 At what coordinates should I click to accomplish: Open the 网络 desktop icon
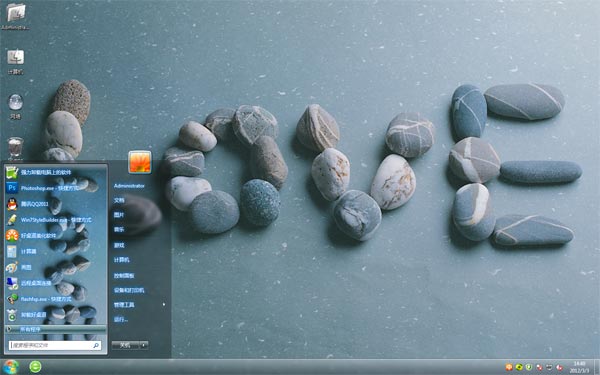(x=15, y=106)
